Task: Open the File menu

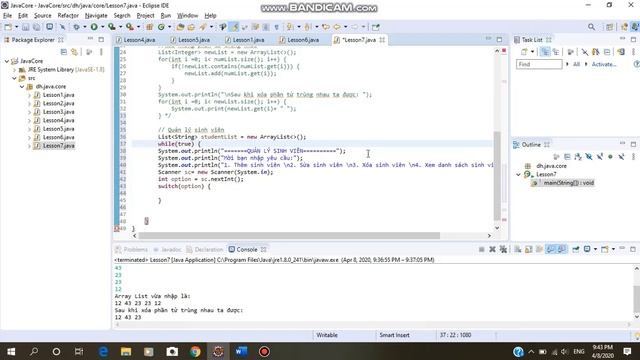Action: coord(7,16)
